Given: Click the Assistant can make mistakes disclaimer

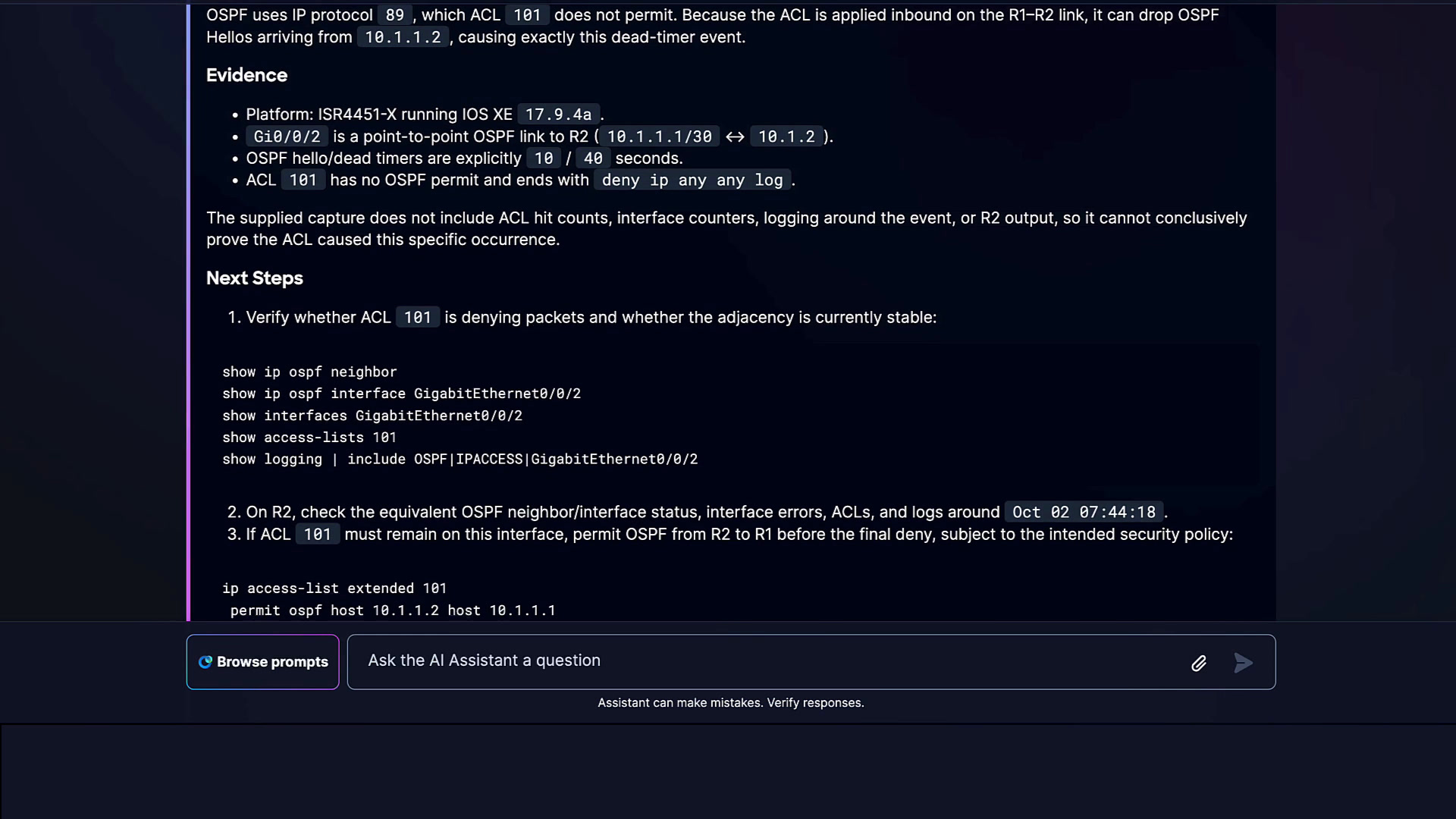Looking at the screenshot, I should pos(731,703).
